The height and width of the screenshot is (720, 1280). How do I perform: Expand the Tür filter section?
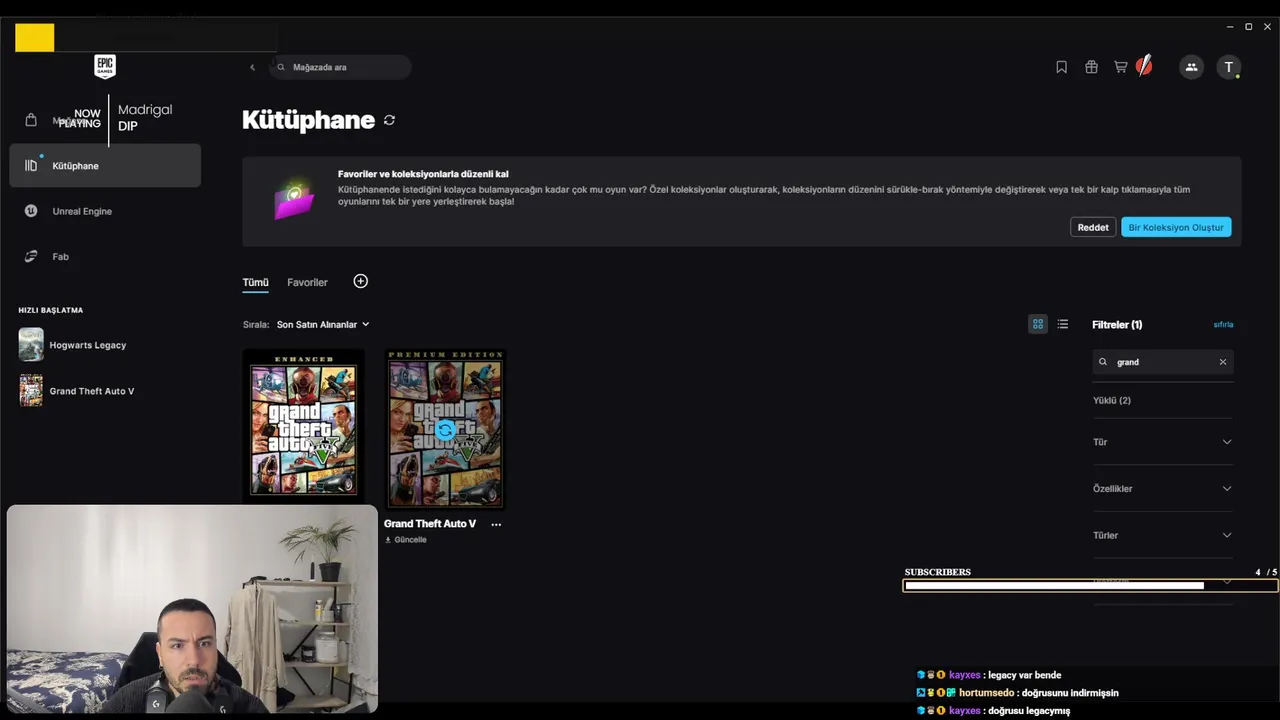[x=1163, y=442]
